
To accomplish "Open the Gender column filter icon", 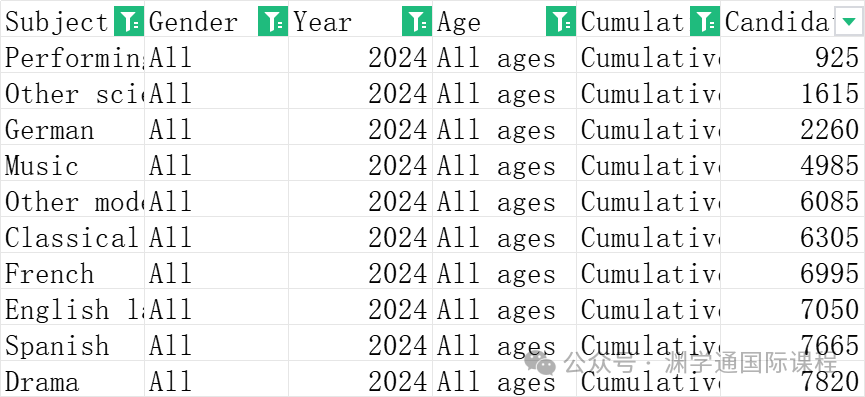I will click(273, 22).
